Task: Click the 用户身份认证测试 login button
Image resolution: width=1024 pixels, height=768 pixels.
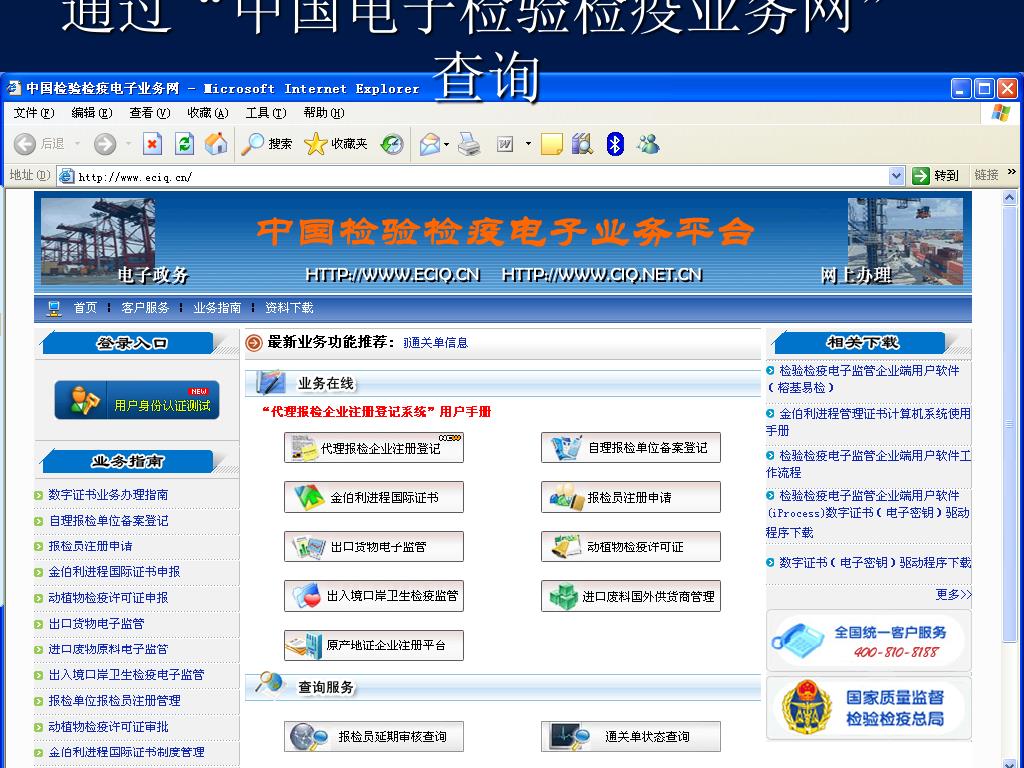Action: tap(136, 400)
